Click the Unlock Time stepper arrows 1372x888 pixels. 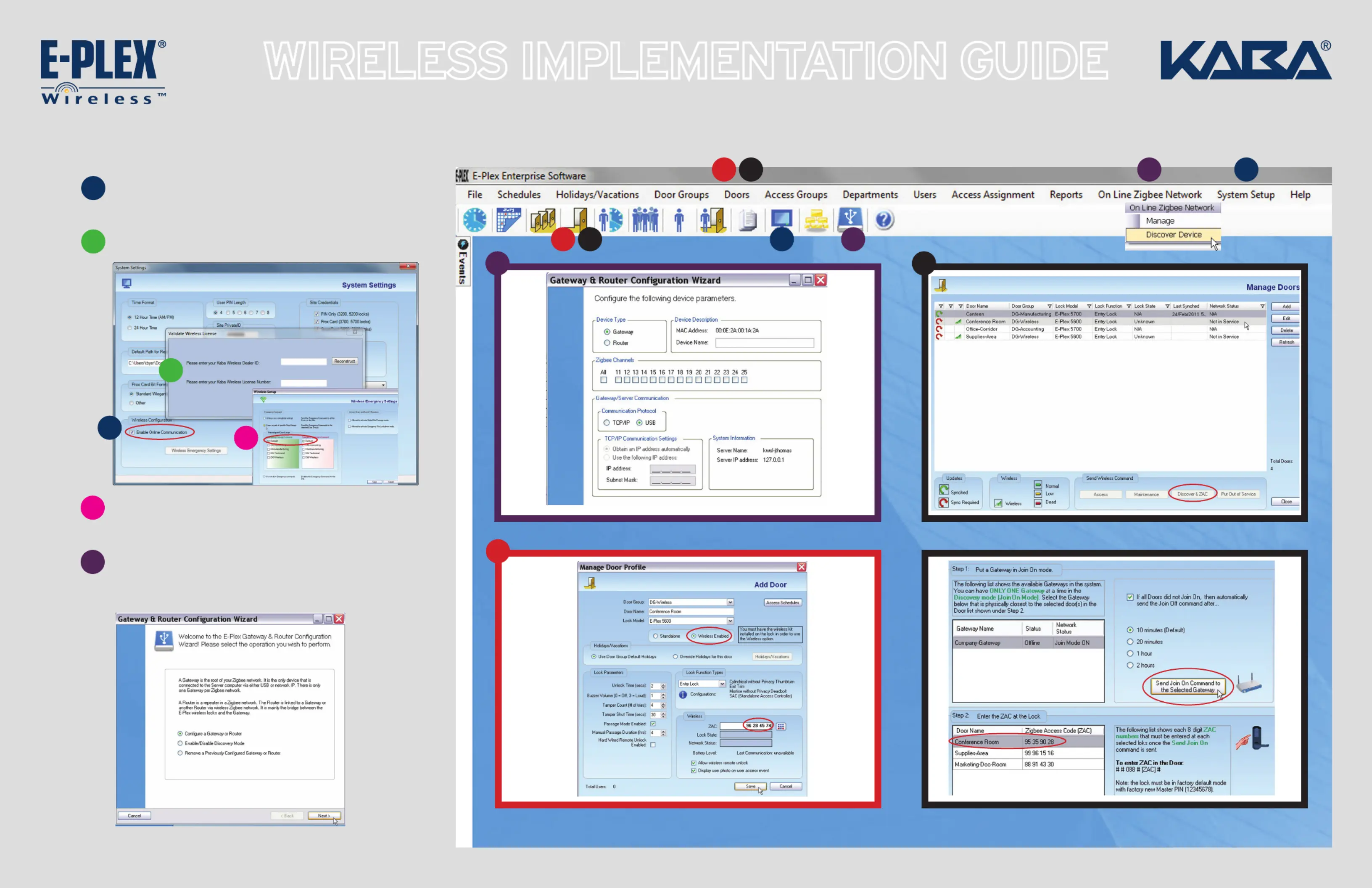663,686
